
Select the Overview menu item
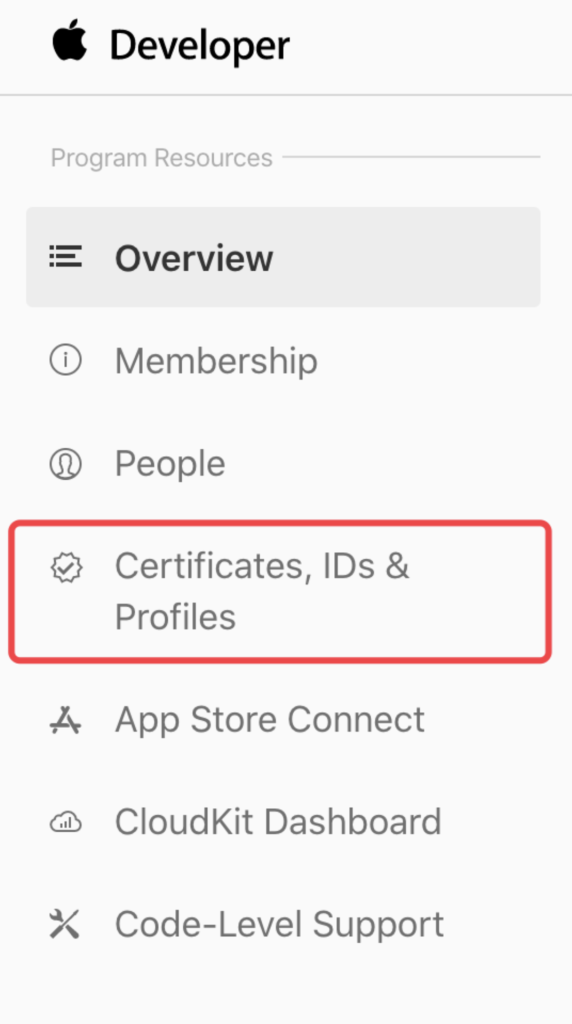(x=283, y=257)
